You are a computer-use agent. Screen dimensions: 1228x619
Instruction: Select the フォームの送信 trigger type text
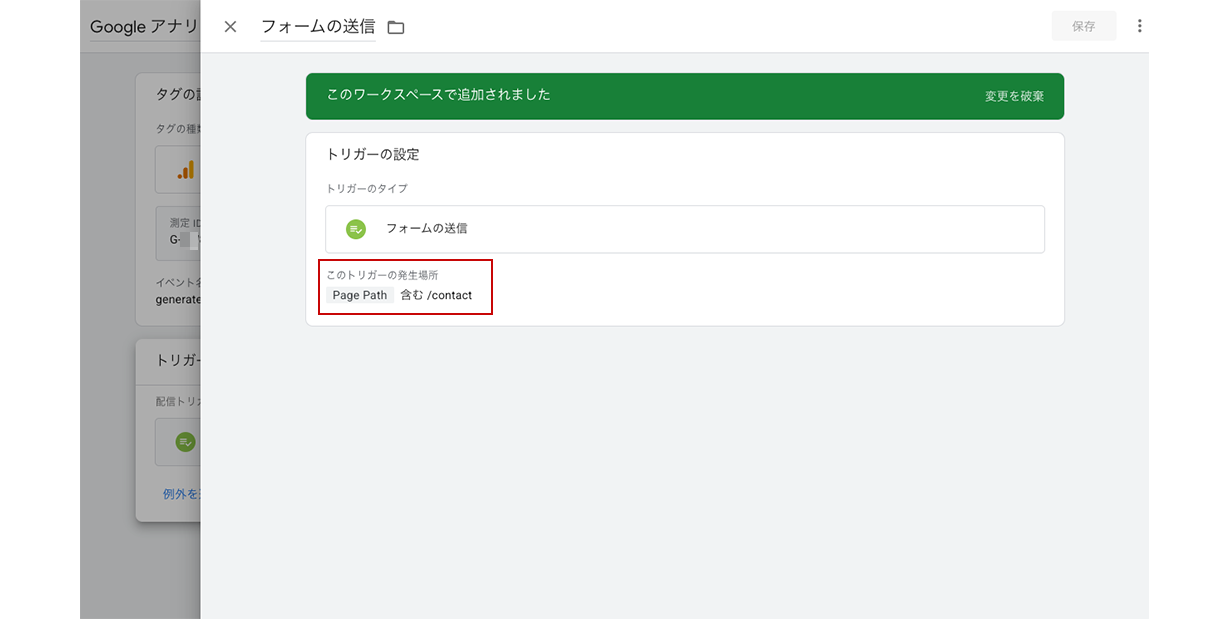426,228
